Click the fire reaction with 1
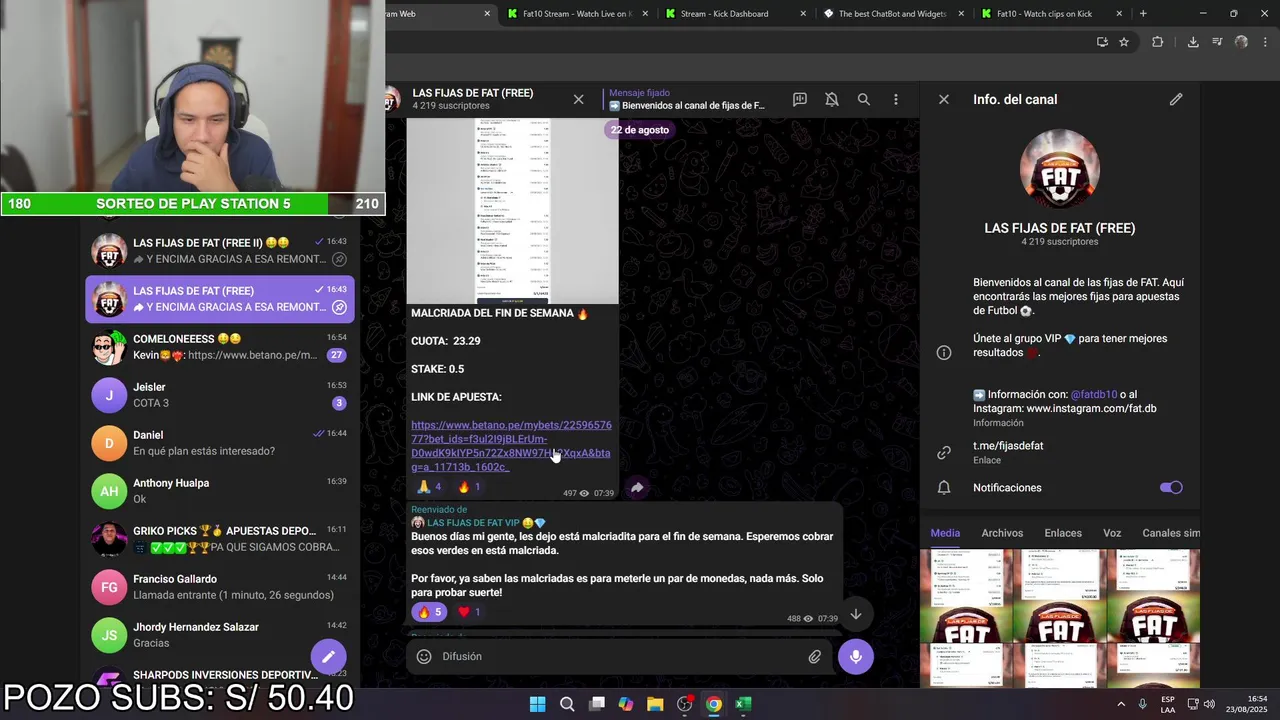The height and width of the screenshot is (720, 1280). coord(470,487)
